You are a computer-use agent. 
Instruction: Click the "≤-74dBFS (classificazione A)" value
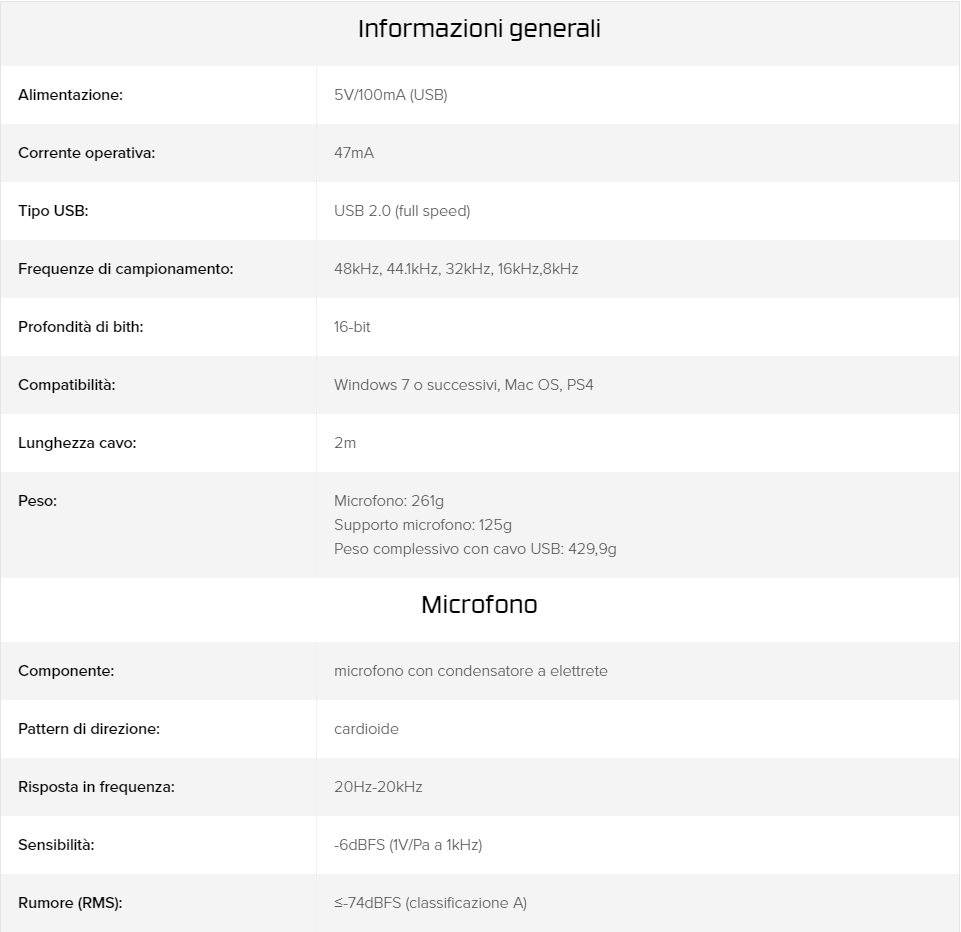tap(430, 903)
